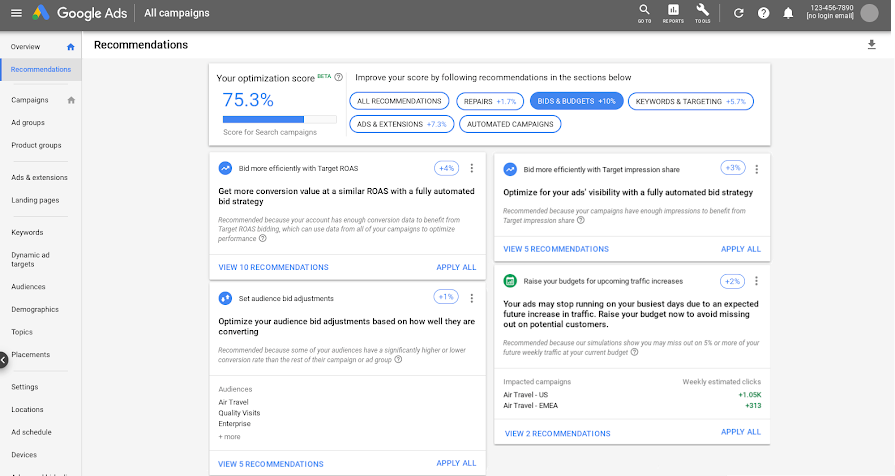The image size is (895, 476).
Task: Open the help question mark icon
Action: tap(764, 13)
